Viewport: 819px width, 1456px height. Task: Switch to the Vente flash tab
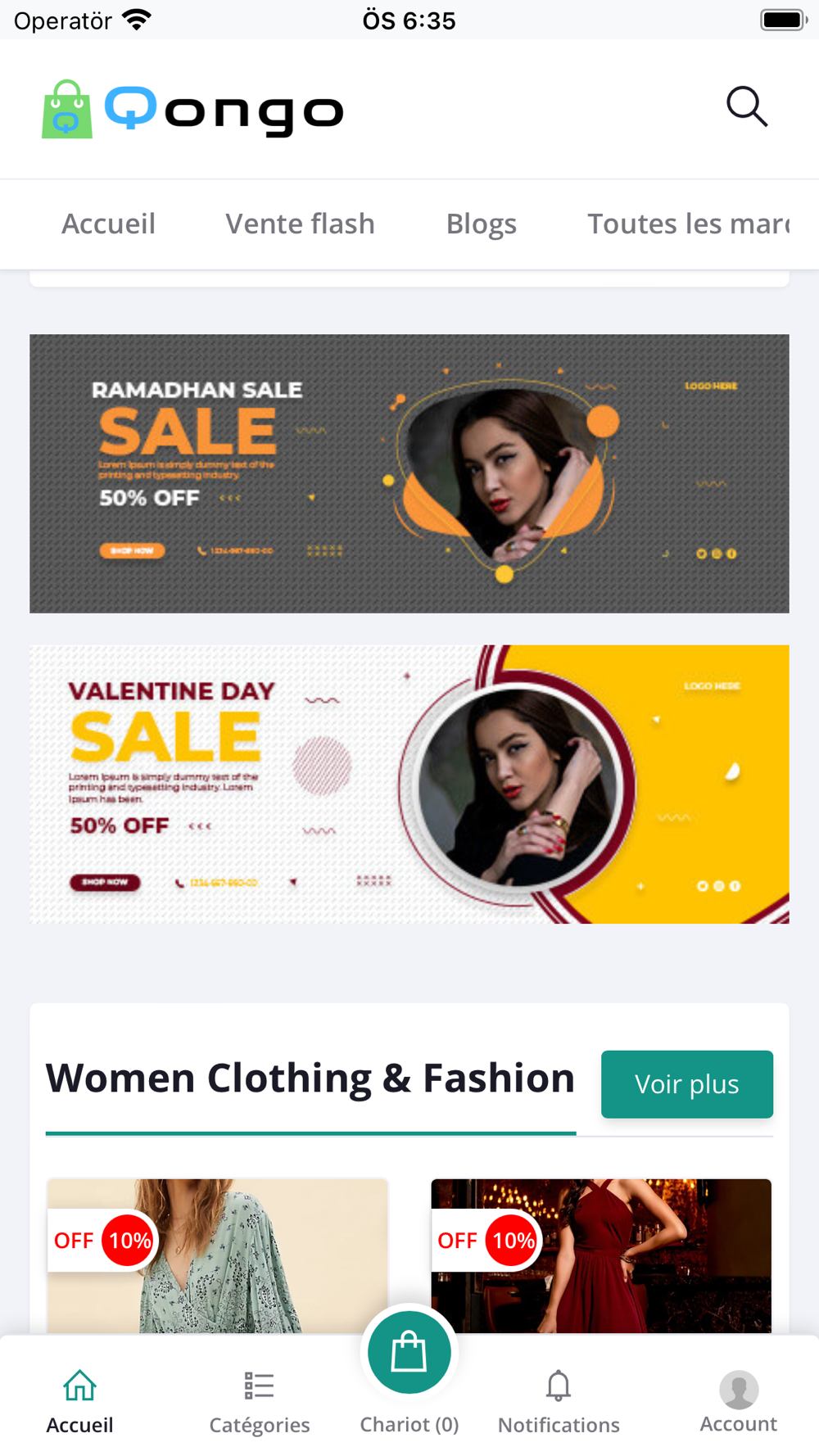(300, 224)
